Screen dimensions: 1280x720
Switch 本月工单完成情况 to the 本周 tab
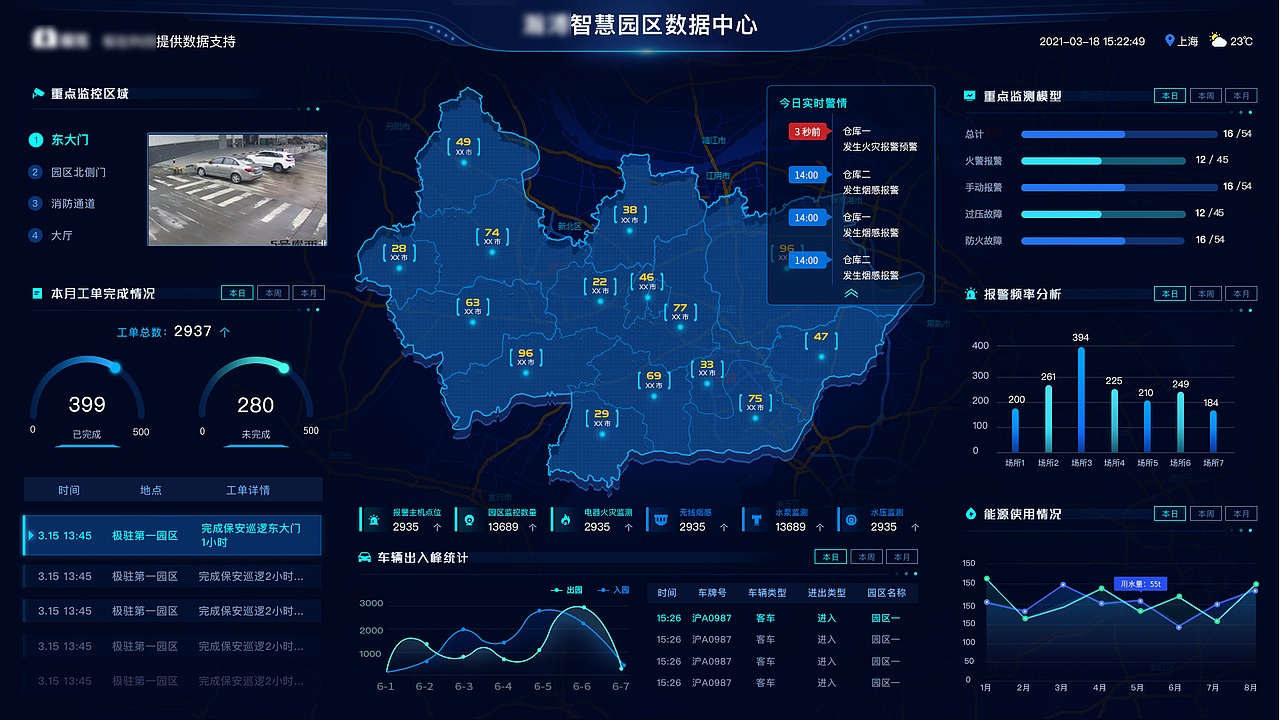tap(273, 294)
